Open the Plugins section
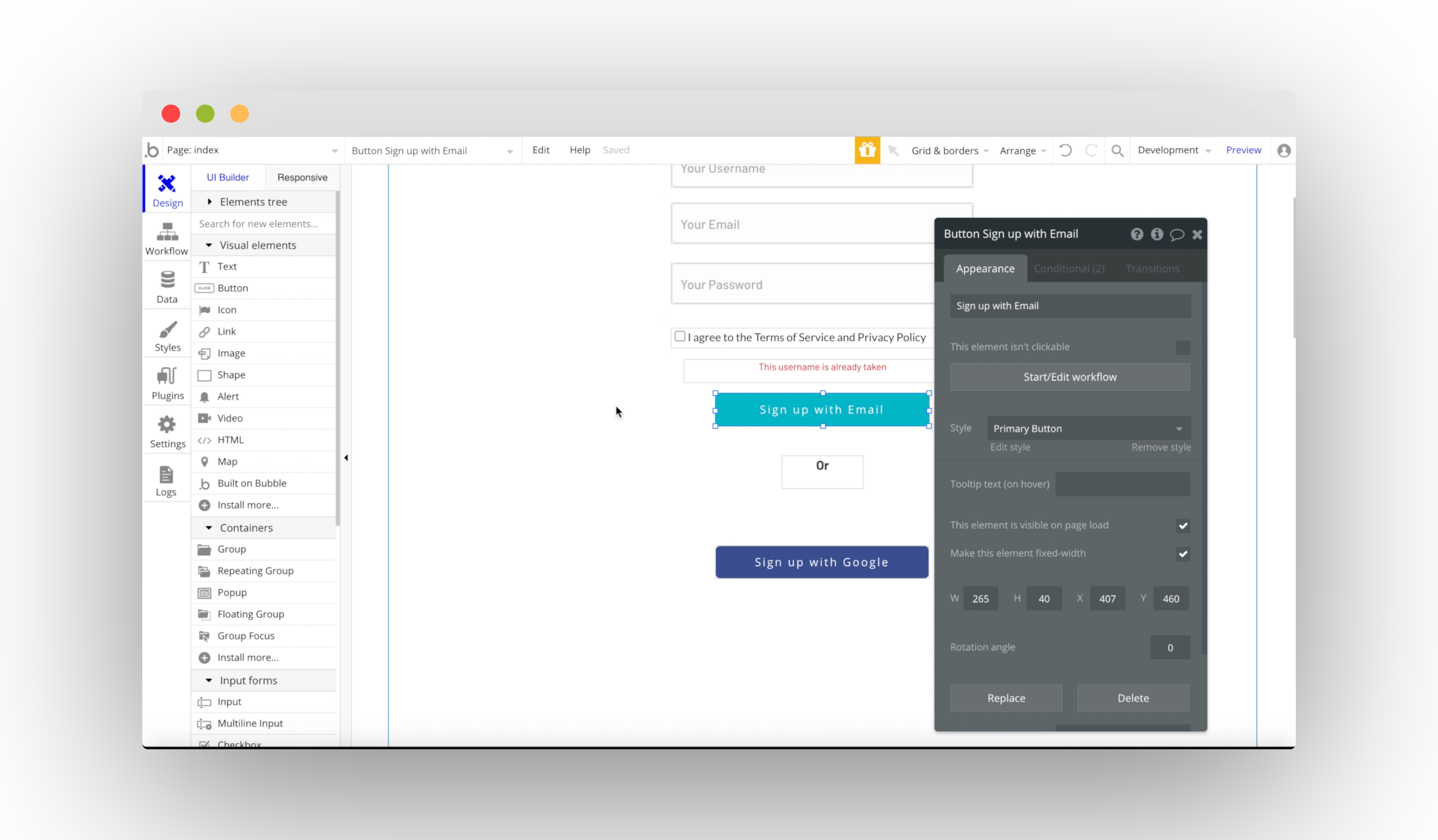Image resolution: width=1438 pixels, height=840 pixels. [167, 383]
